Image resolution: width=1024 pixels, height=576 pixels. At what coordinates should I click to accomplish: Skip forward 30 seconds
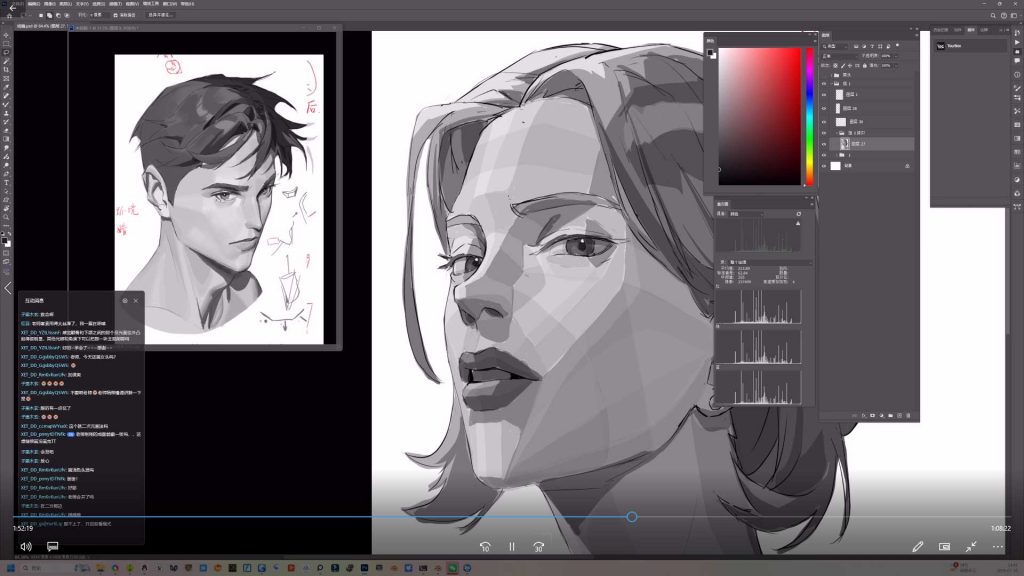pos(539,547)
